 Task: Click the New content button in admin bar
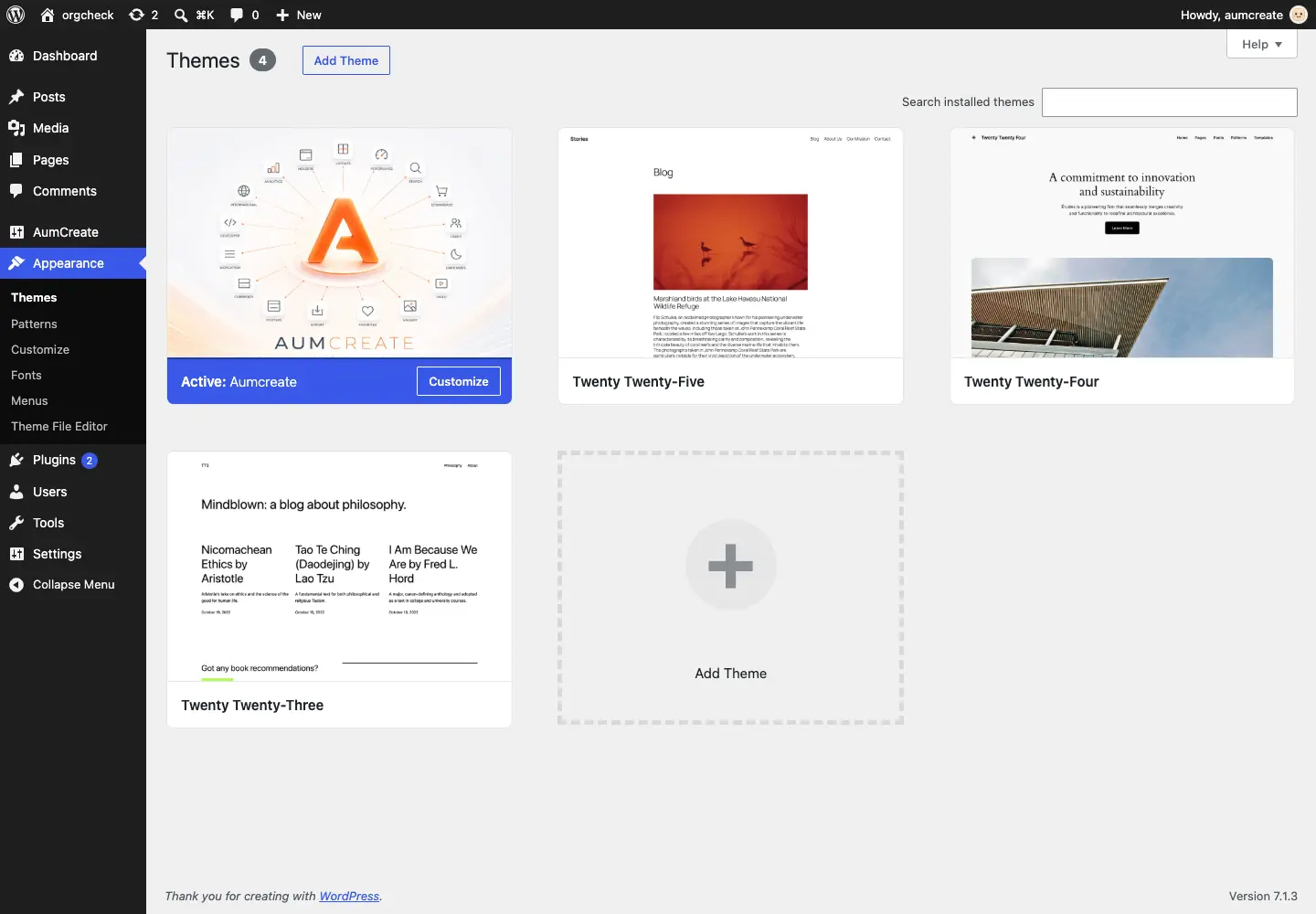click(299, 15)
